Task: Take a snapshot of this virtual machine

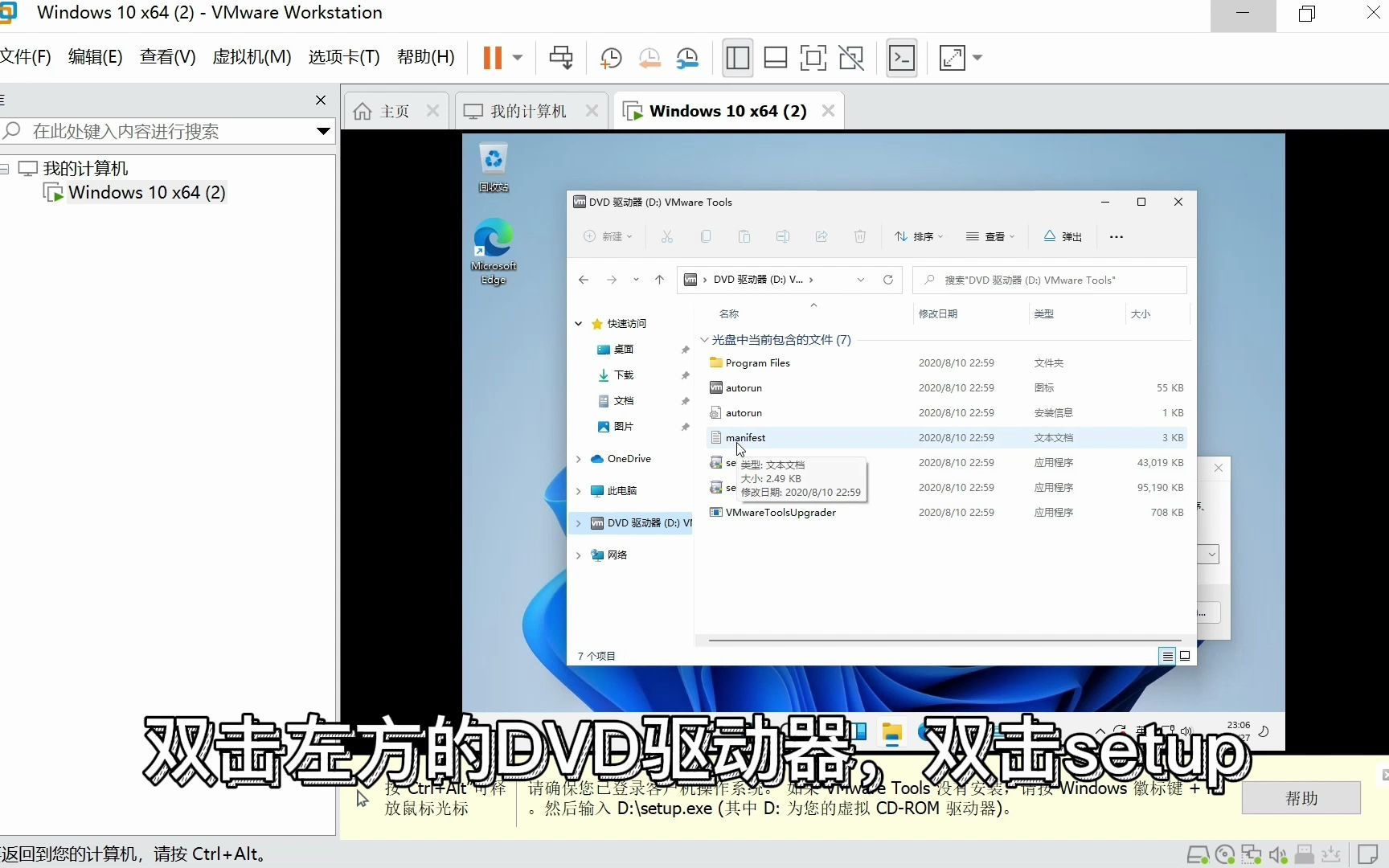Action: point(611,58)
